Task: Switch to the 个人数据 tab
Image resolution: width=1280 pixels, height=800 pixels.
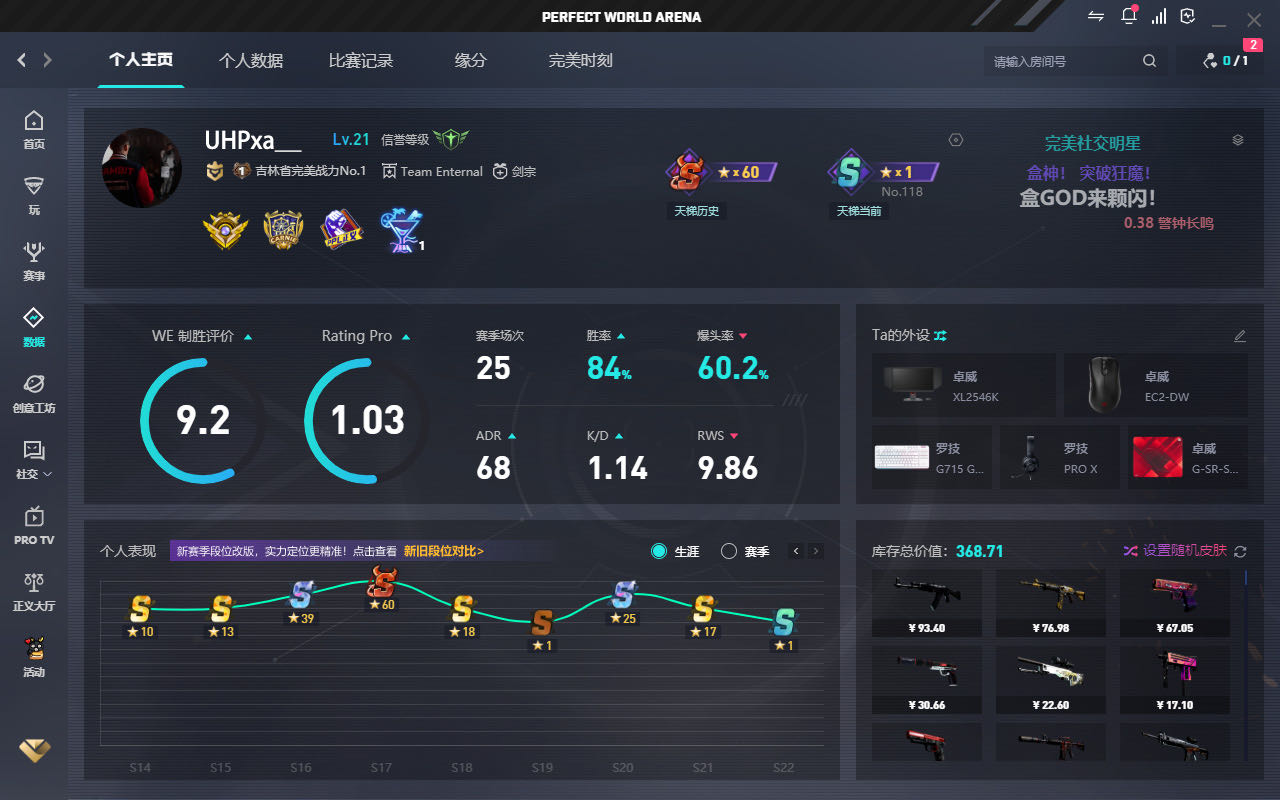Action: [x=251, y=61]
